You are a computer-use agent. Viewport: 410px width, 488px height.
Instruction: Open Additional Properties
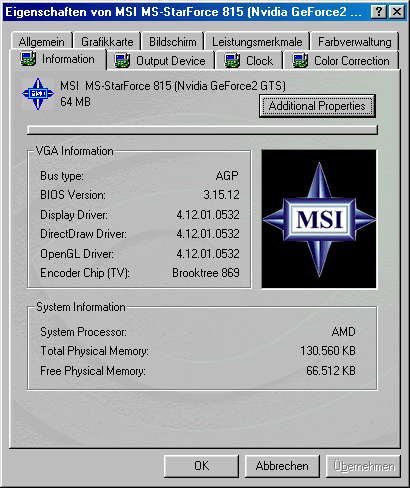(x=317, y=106)
